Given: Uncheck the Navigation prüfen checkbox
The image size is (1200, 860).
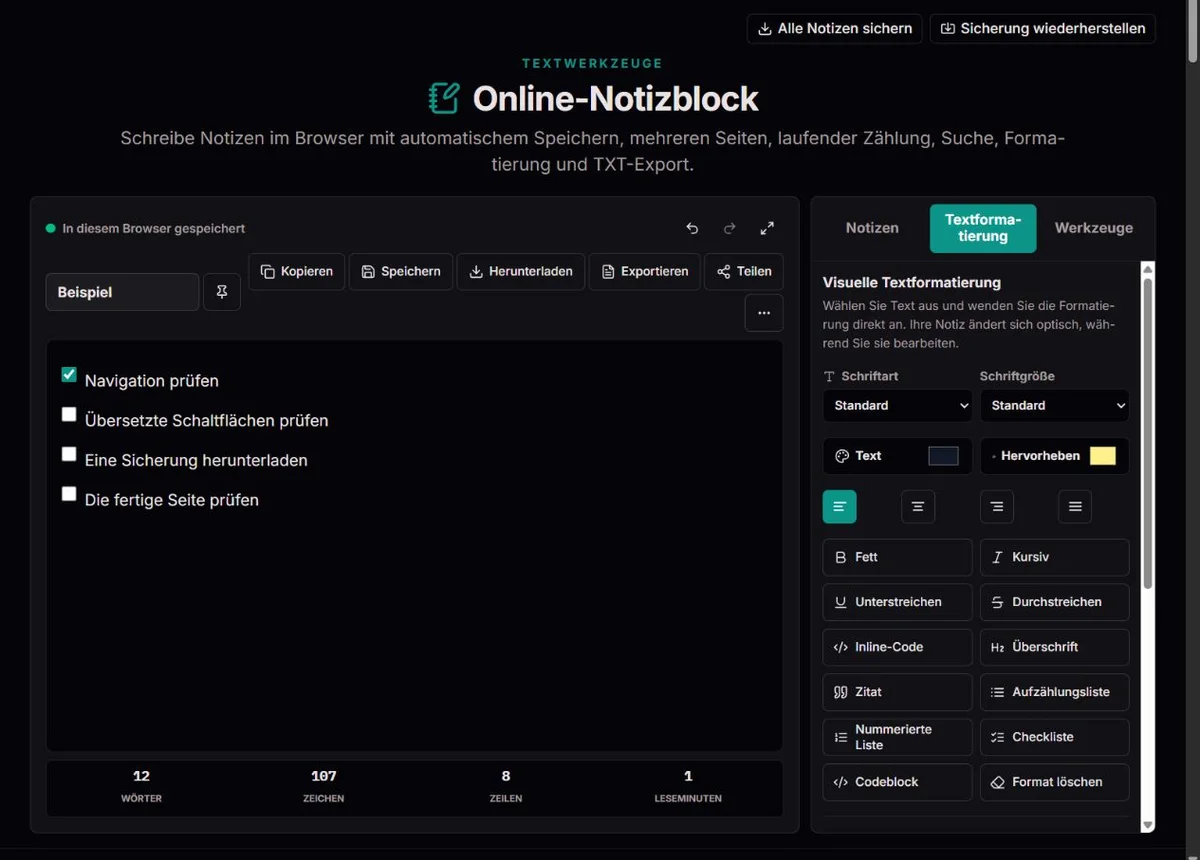Looking at the screenshot, I should click(69, 375).
